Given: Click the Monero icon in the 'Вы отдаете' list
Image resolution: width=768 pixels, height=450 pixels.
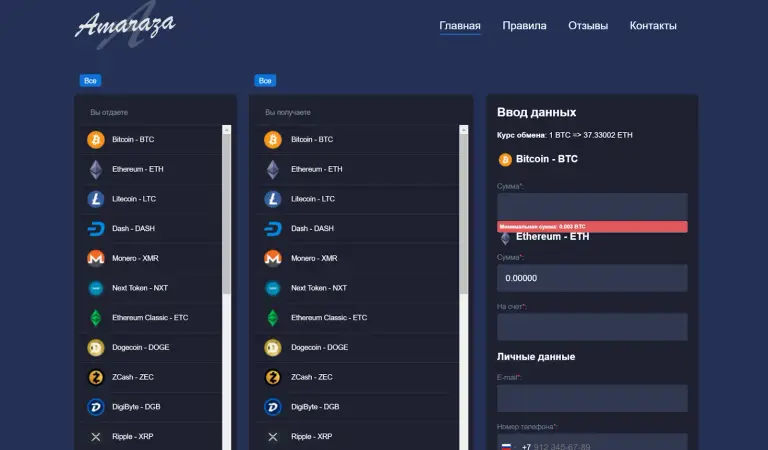Looking at the screenshot, I should click(96, 258).
